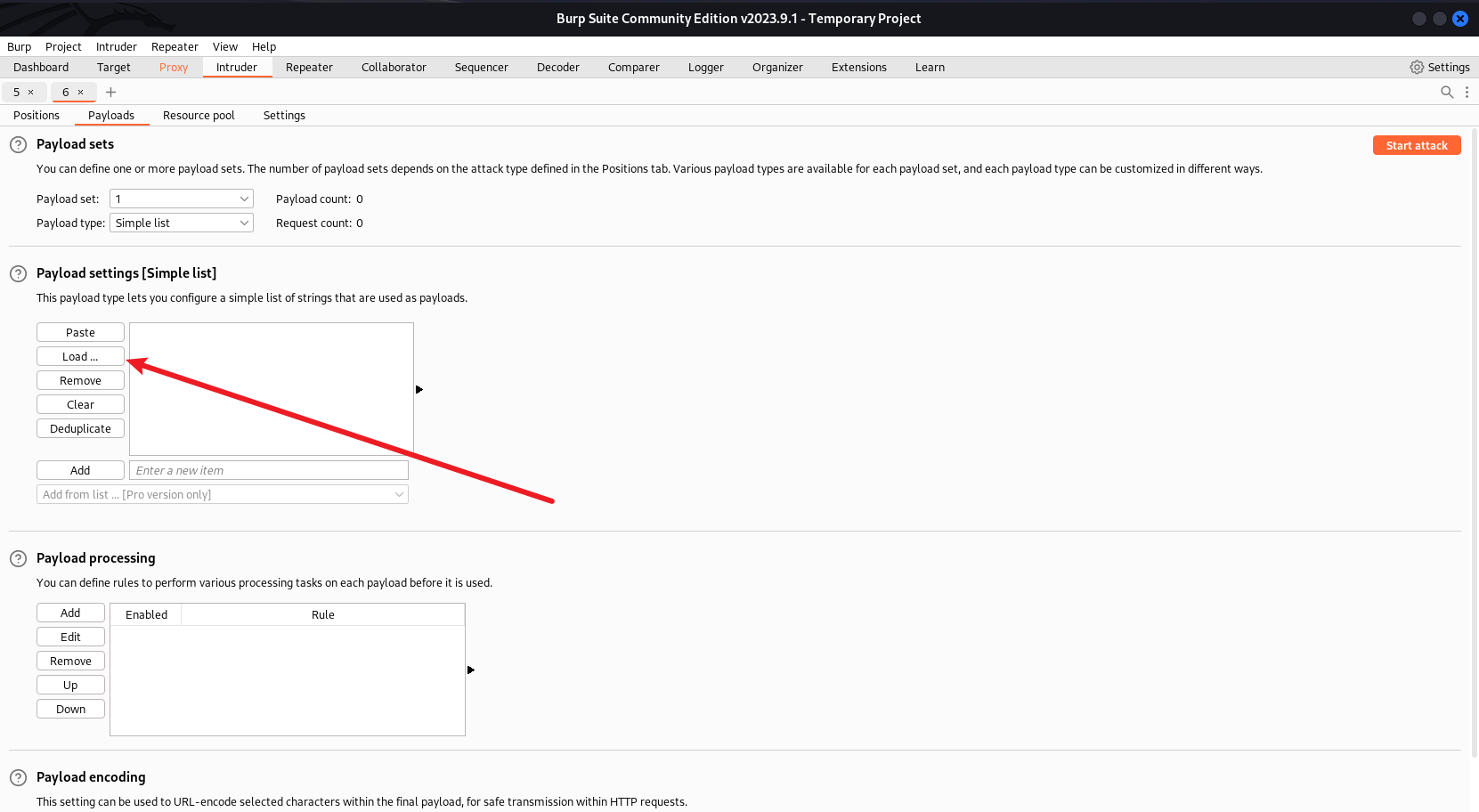Click Load ... to import payload file
This screenshot has height=812, width=1479.
[80, 356]
